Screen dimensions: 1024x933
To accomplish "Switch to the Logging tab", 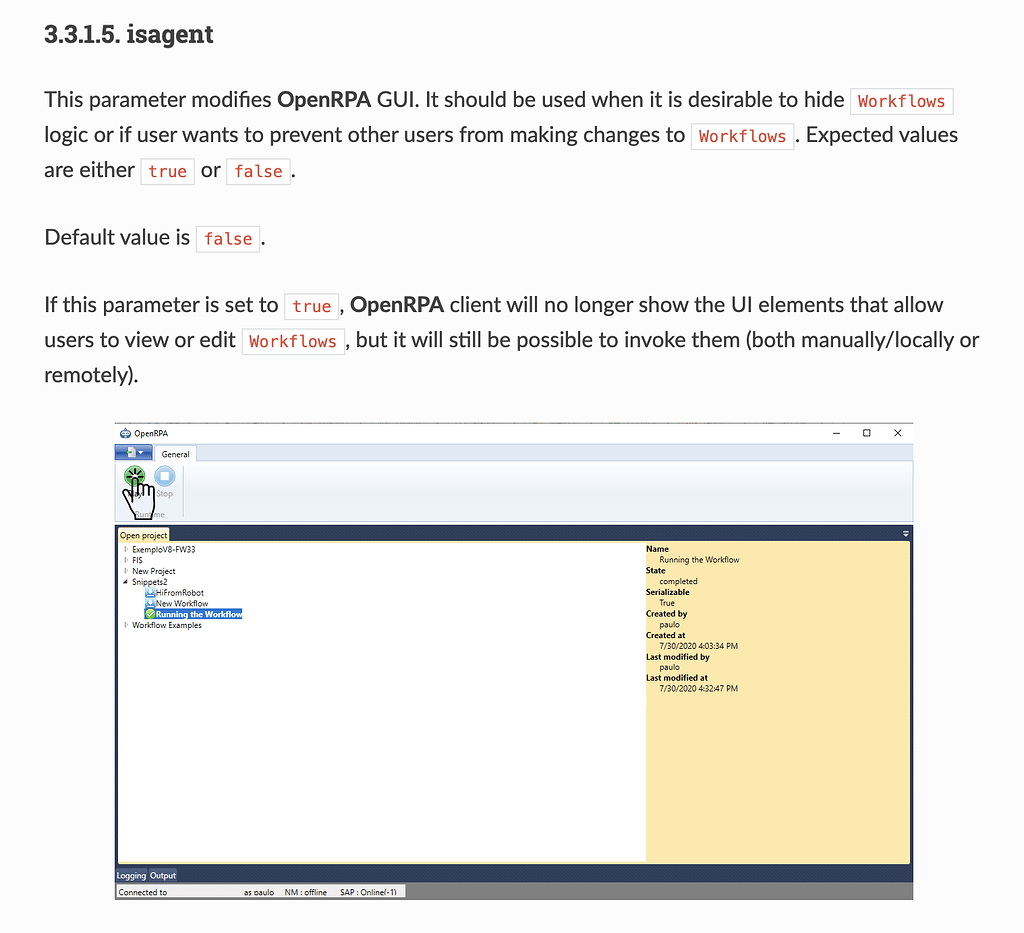I will [x=131, y=876].
